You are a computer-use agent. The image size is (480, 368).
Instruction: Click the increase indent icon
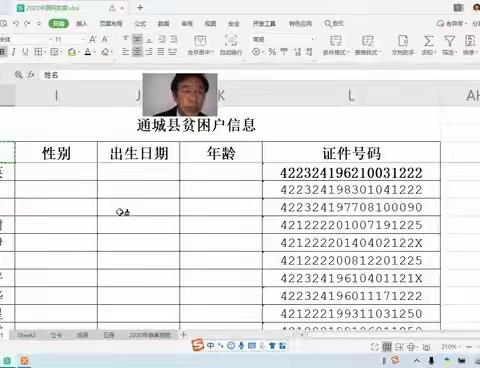(173, 39)
